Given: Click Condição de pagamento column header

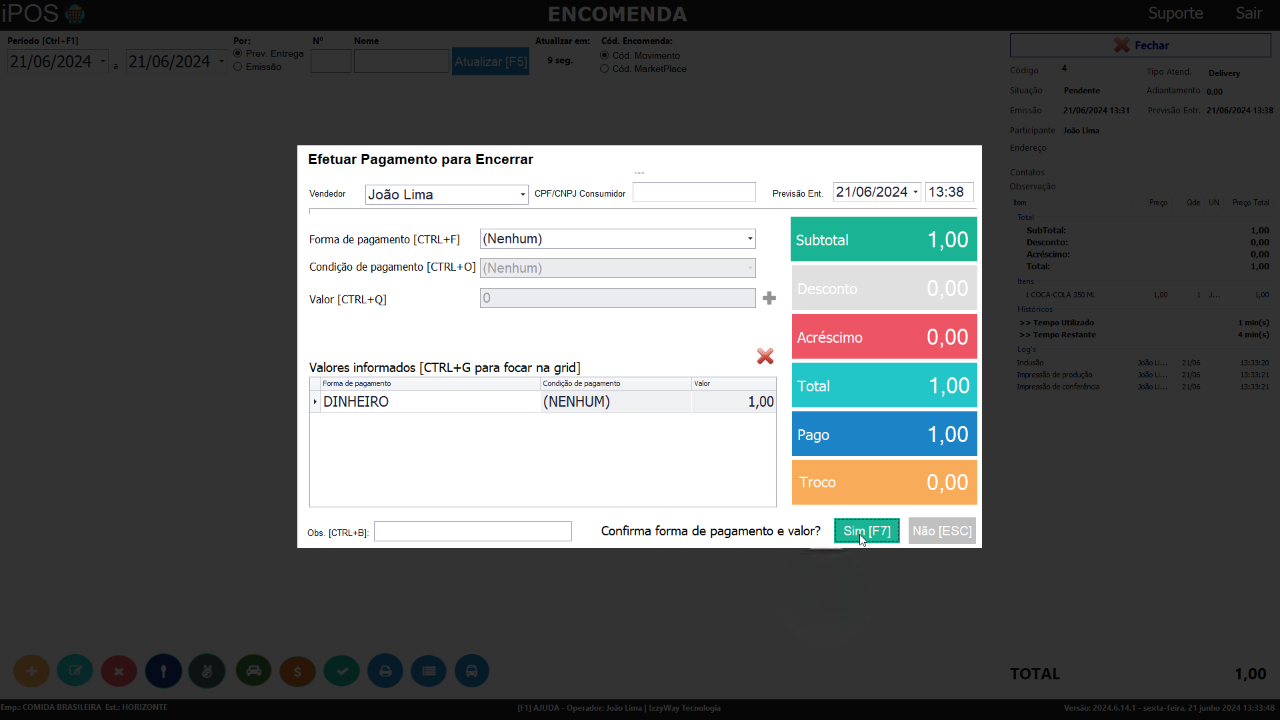Looking at the screenshot, I should (x=615, y=384).
